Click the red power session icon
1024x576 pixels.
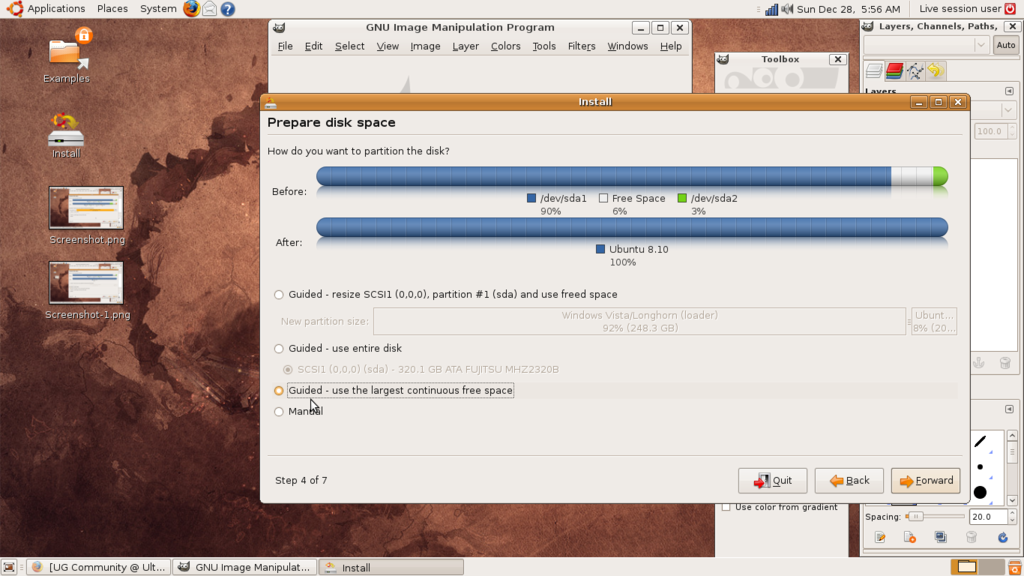coord(1011,8)
